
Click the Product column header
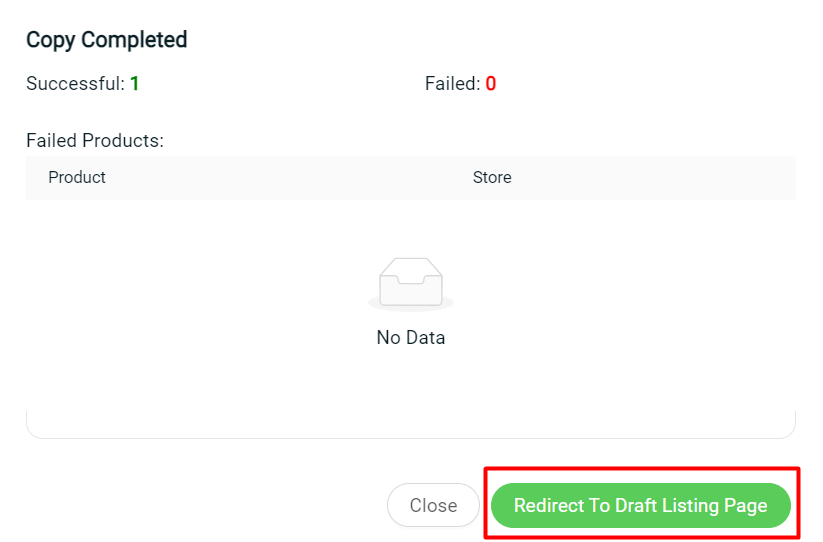pos(77,177)
